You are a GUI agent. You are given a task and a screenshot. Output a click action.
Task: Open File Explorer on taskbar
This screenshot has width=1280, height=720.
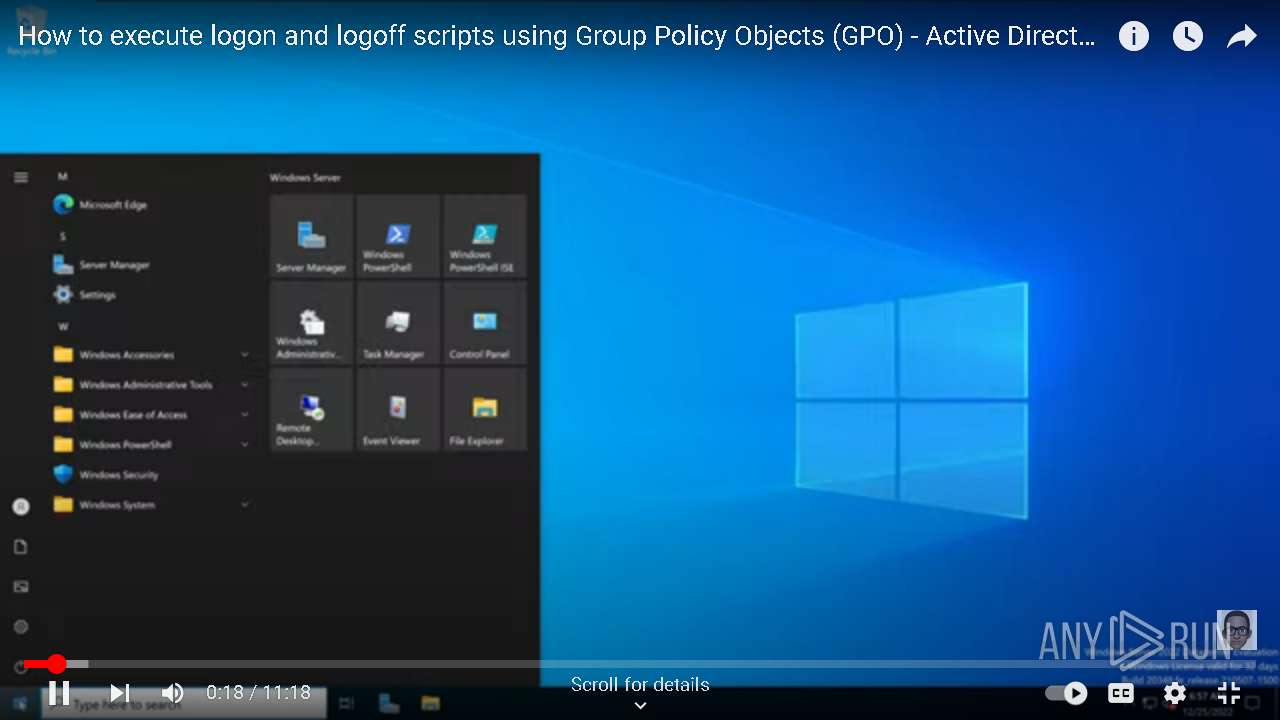[x=431, y=704]
